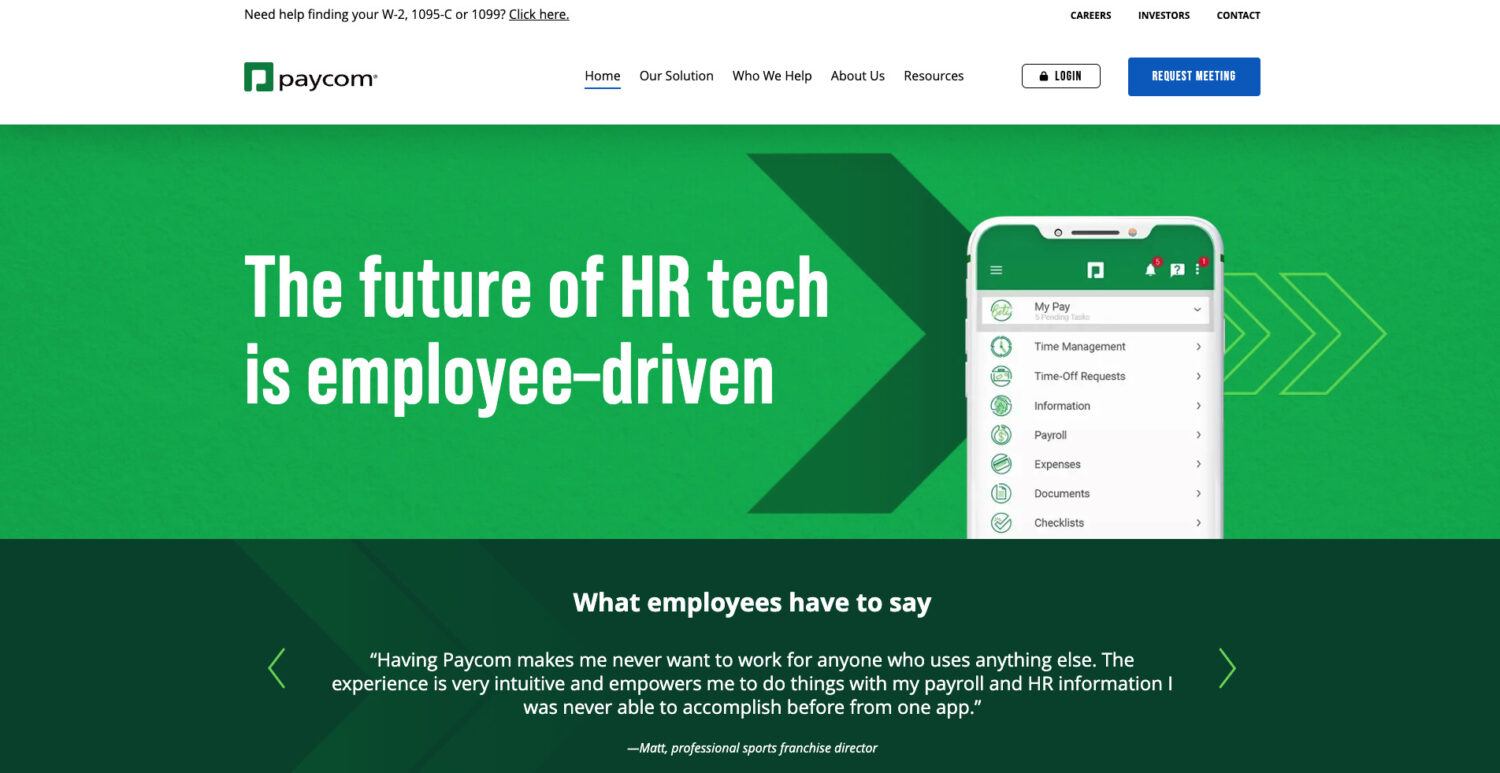Click the Checklists checkmark icon
The height and width of the screenshot is (773, 1500).
click(x=1001, y=523)
